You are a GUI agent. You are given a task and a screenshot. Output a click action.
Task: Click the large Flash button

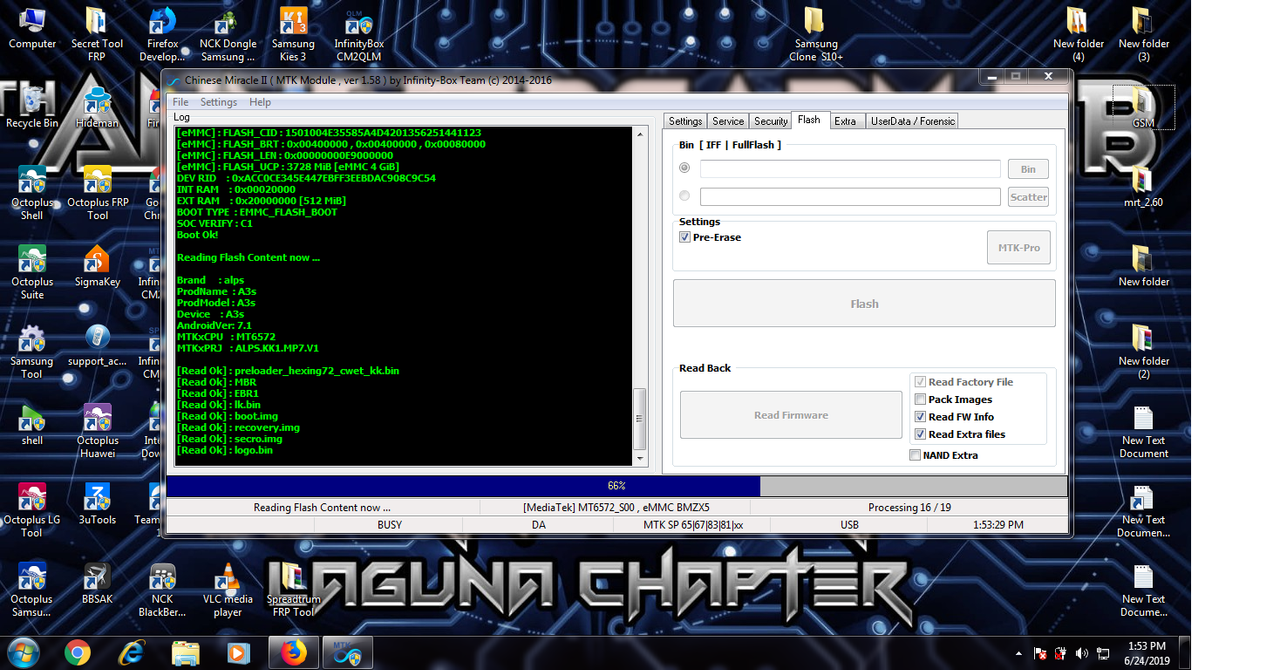pos(864,303)
